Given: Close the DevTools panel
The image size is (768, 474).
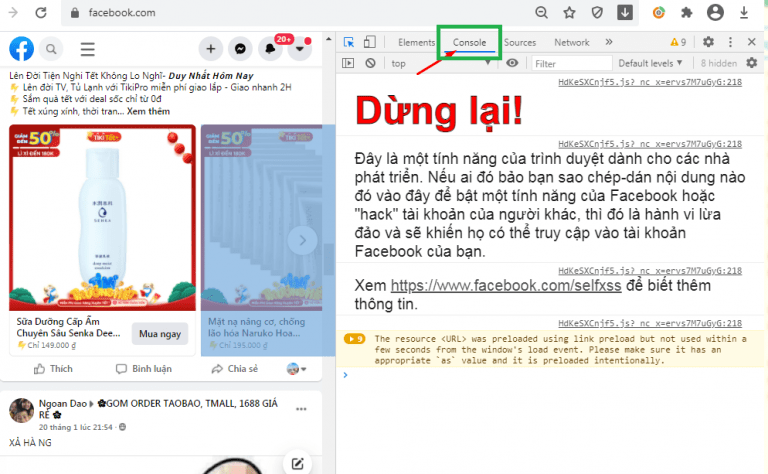Looking at the screenshot, I should tap(752, 42).
